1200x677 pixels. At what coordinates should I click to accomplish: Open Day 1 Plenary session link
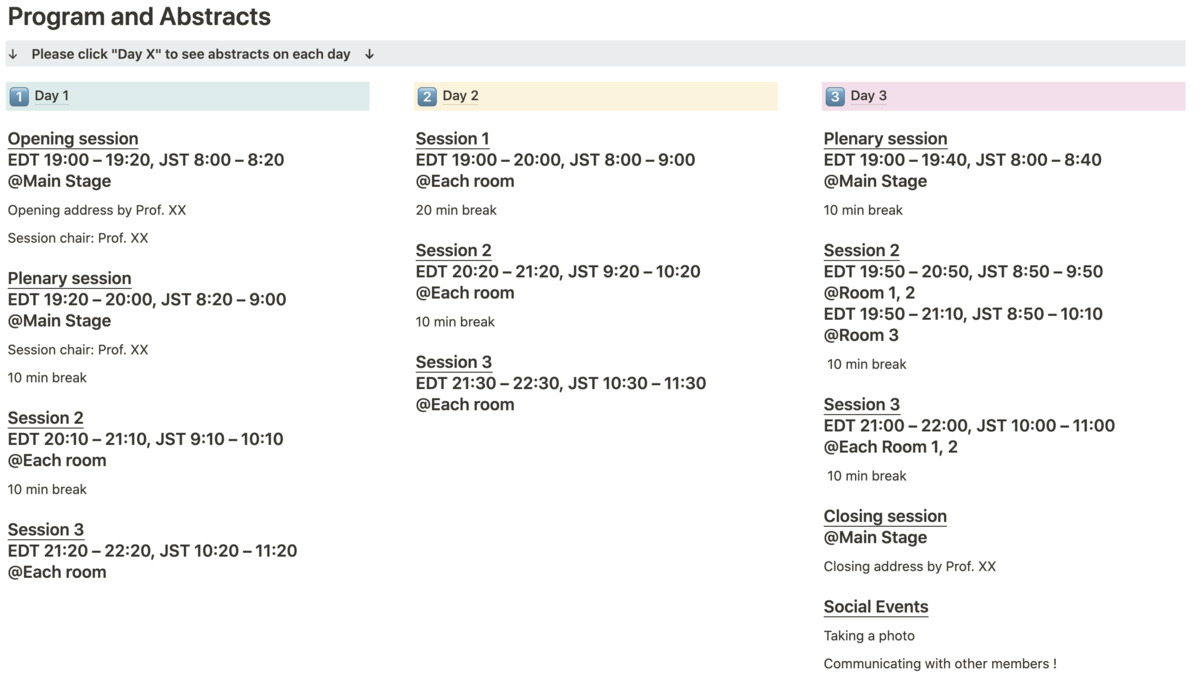click(69, 278)
